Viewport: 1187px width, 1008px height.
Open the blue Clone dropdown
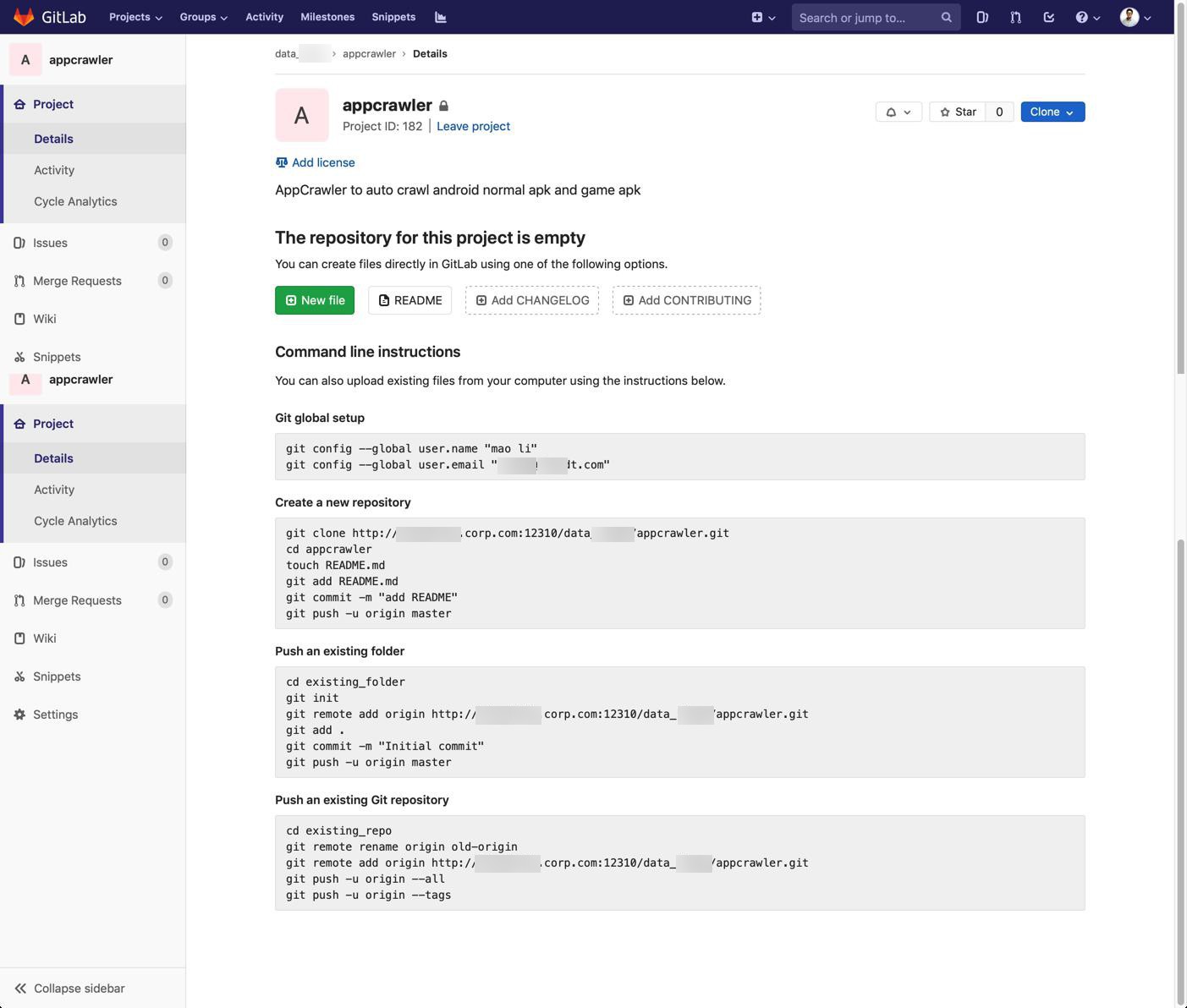(1052, 112)
